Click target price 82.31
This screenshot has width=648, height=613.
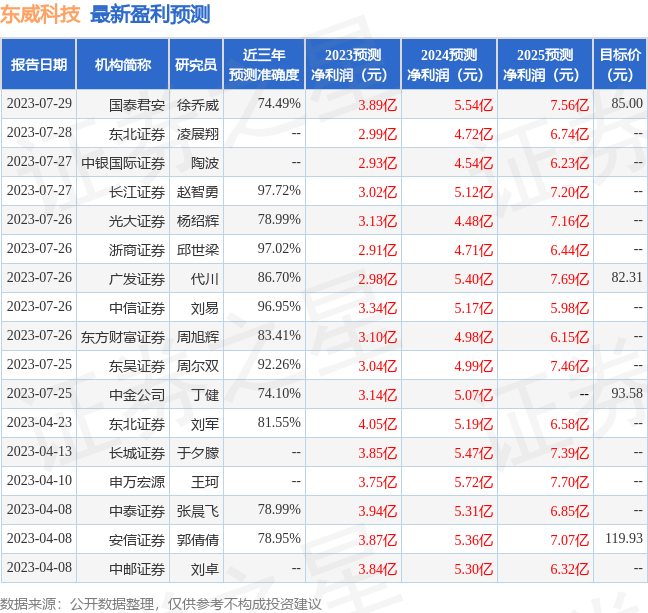coord(627,278)
